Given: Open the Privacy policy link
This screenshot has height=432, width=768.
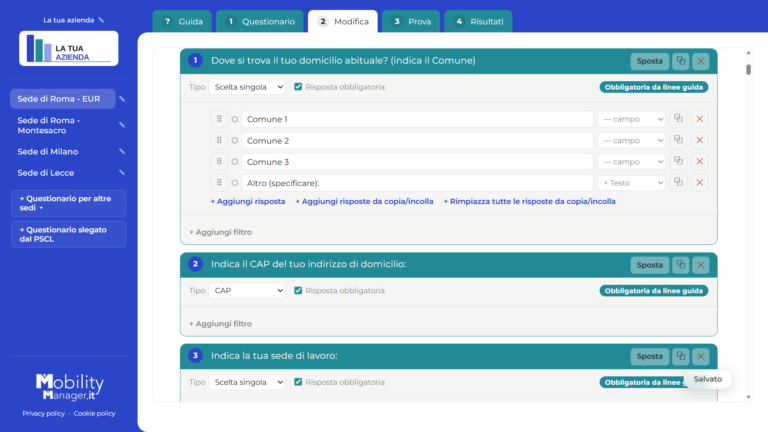Looking at the screenshot, I should tap(44, 413).
